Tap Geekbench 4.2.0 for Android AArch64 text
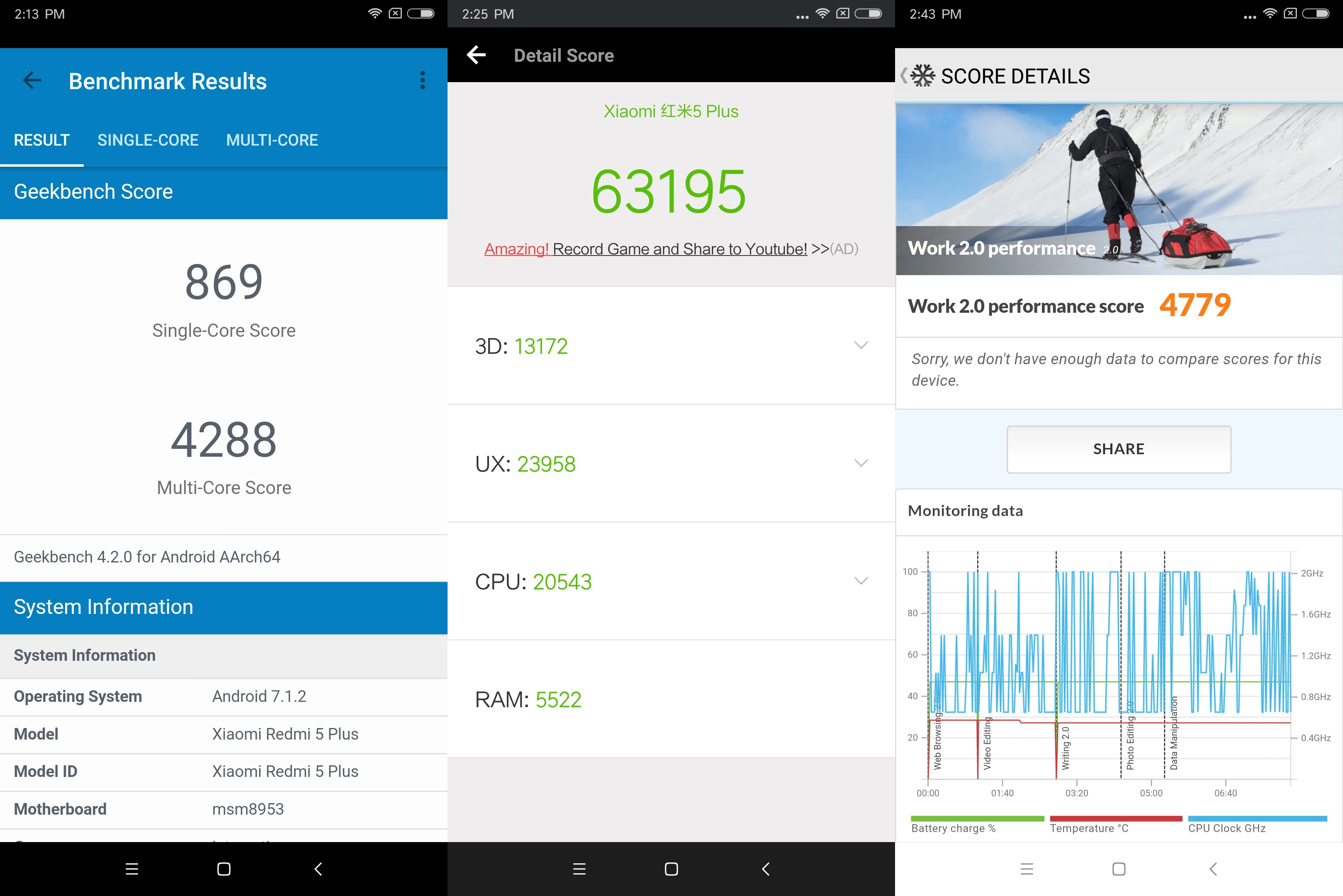This screenshot has width=1343, height=896. [x=147, y=557]
